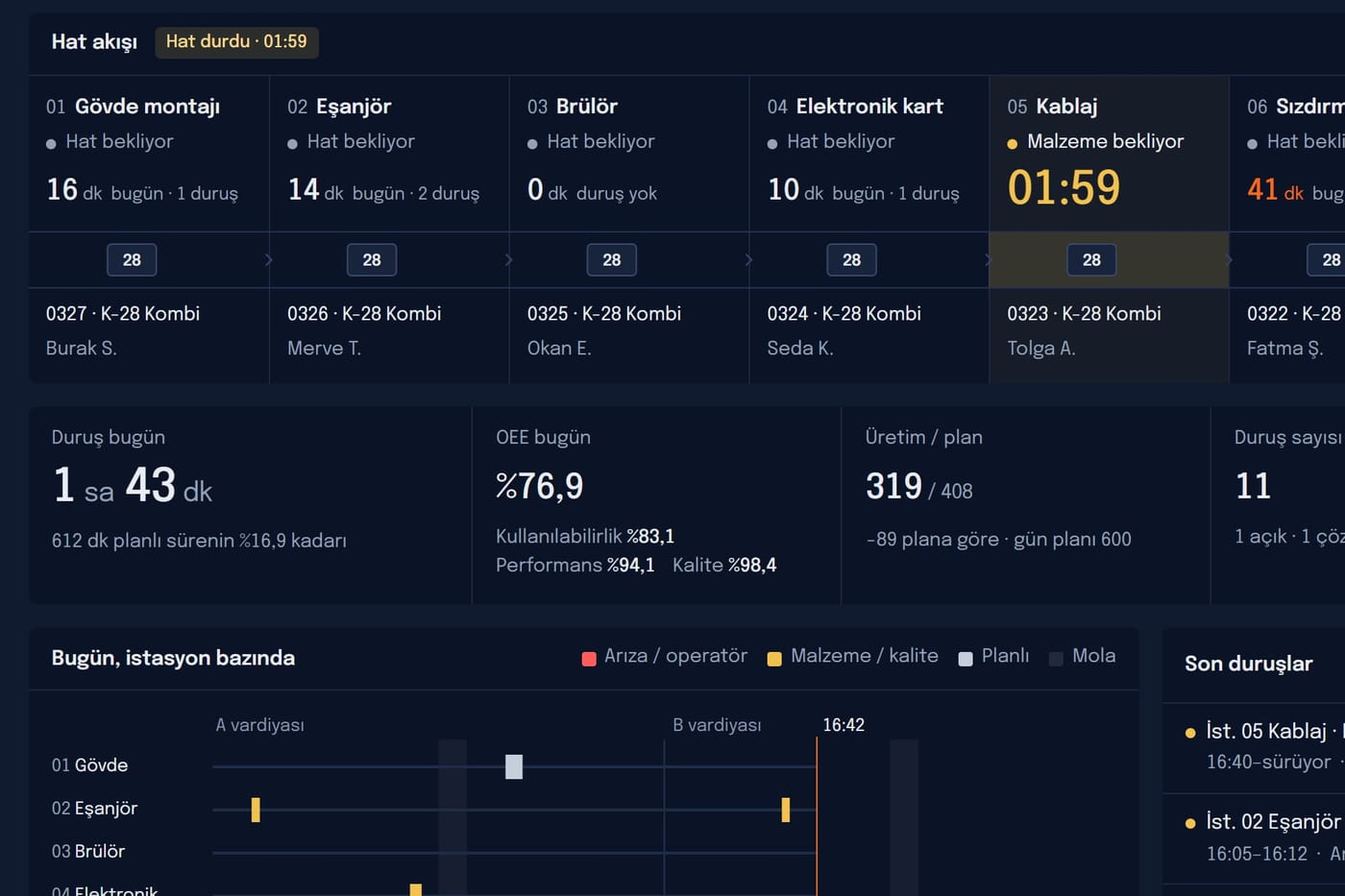Click the large 01:59 timer in Kablaj card
This screenshot has height=896, width=1345.
click(1064, 187)
